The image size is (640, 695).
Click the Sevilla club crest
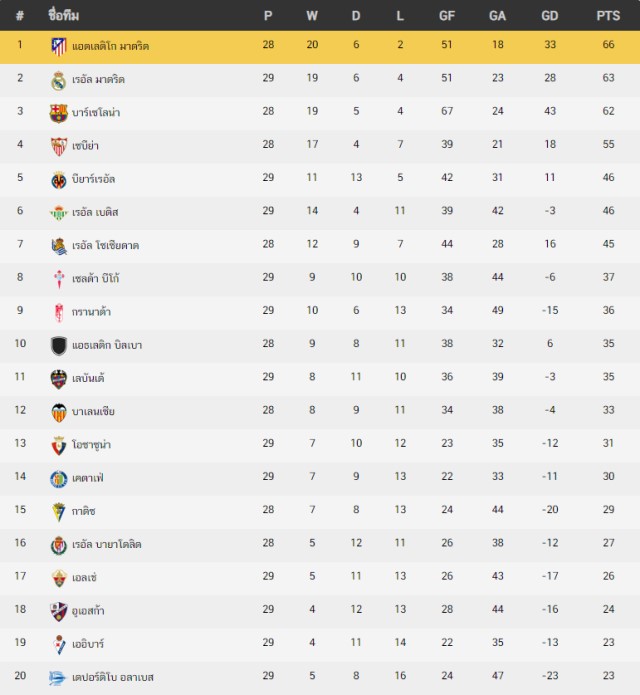click(59, 146)
